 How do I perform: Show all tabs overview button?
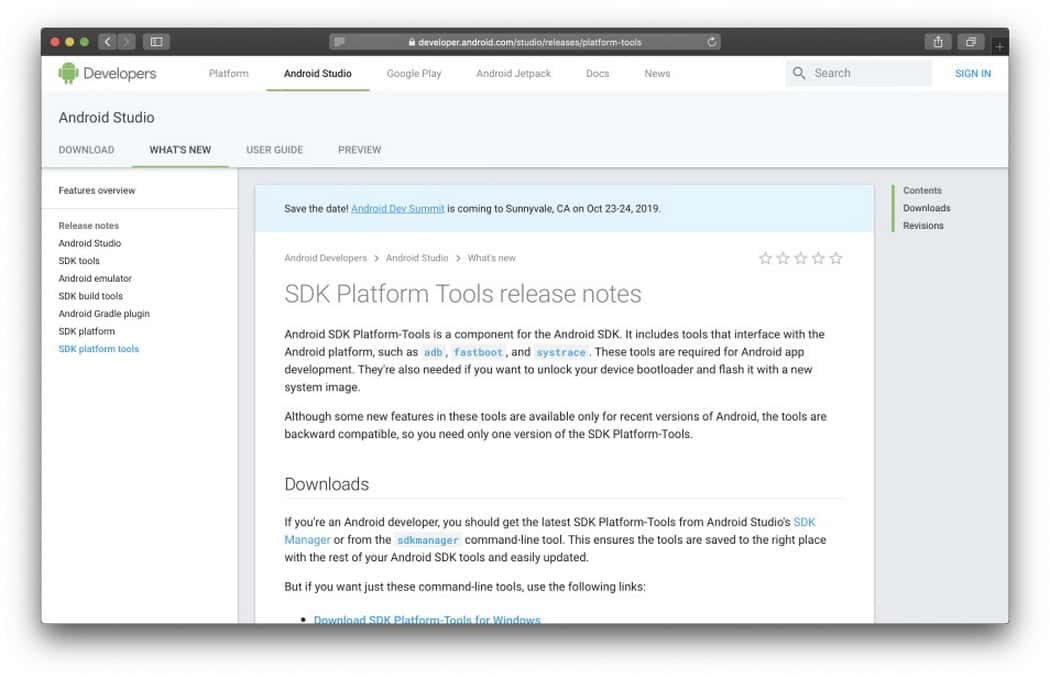coord(970,42)
